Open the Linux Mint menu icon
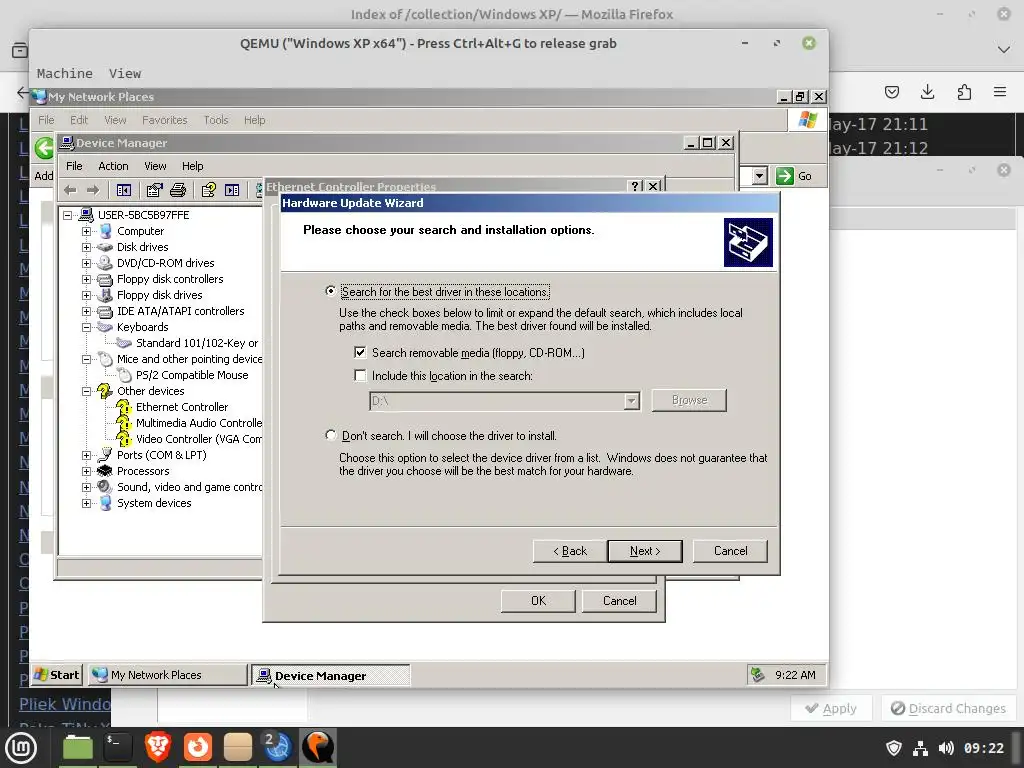Screen dimensions: 1024x768 [x=20, y=748]
